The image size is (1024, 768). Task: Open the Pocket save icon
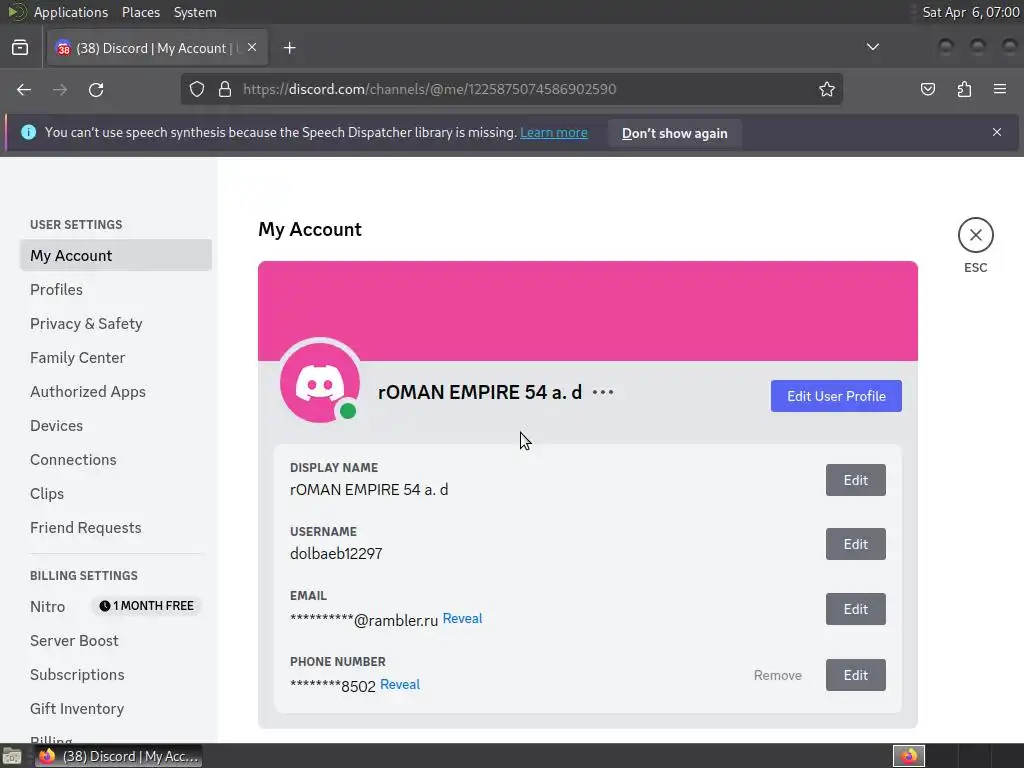coord(927,89)
